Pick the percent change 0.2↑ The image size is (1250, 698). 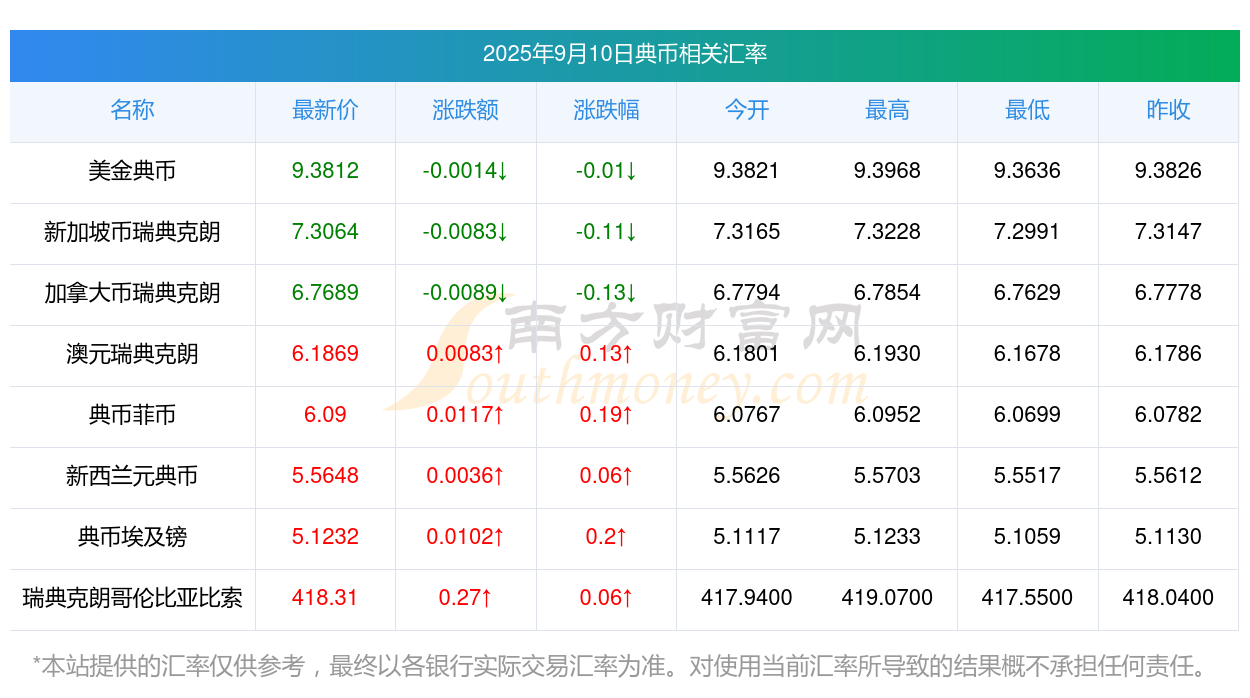pos(606,537)
